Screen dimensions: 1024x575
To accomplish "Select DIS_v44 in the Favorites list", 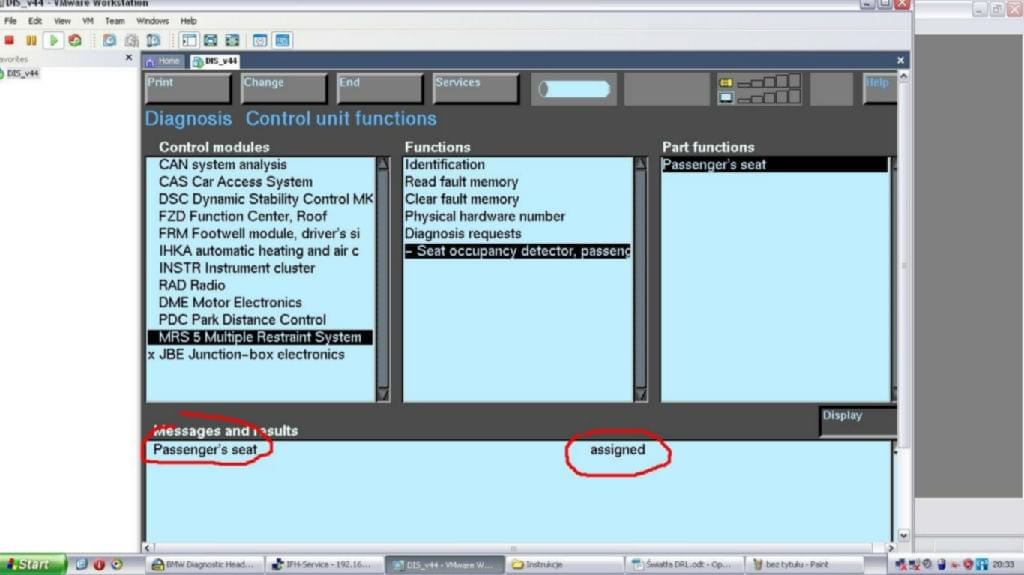I will tap(21, 73).
